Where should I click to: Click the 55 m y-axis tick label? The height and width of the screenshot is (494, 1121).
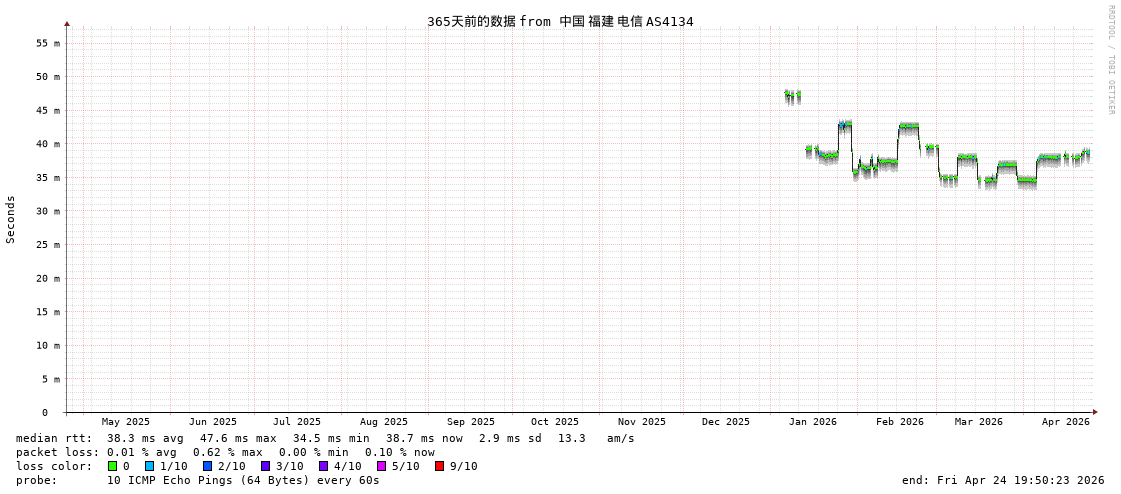pyautogui.click(x=48, y=43)
